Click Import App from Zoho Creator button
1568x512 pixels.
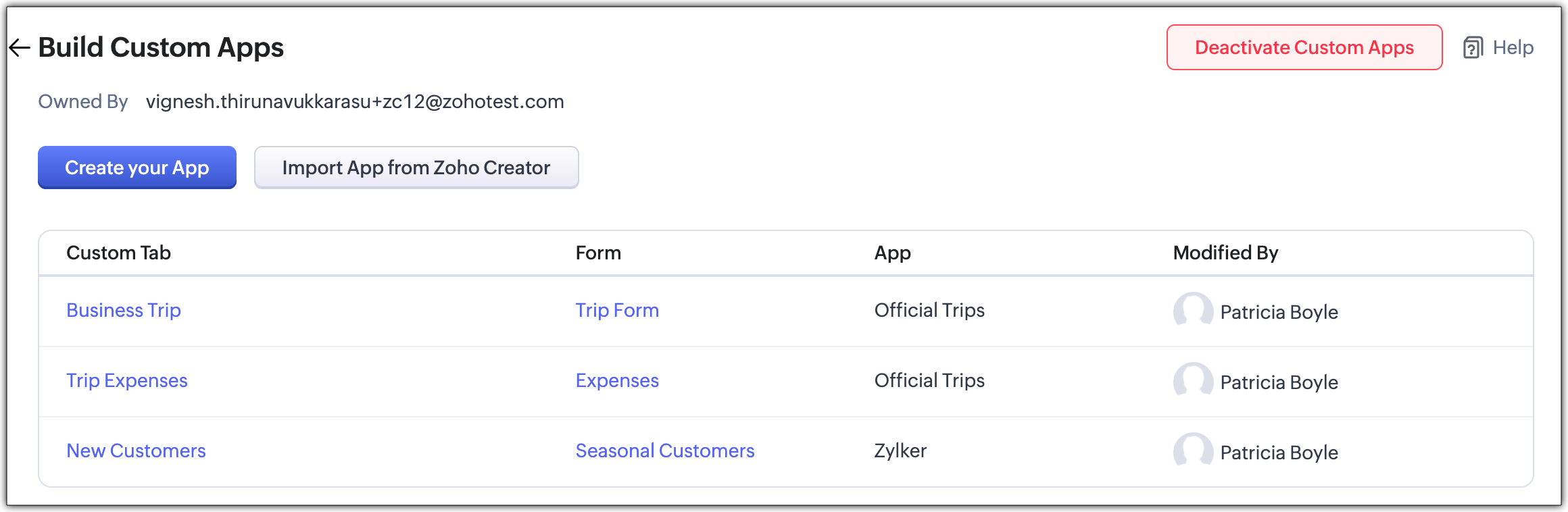point(416,168)
